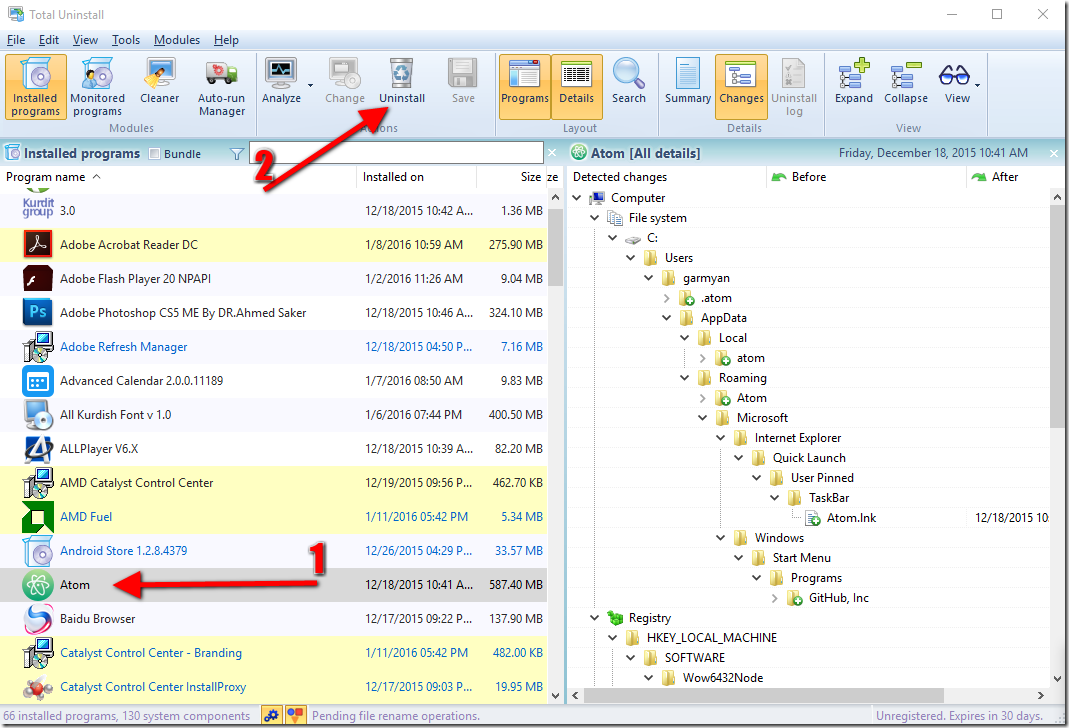Image resolution: width=1069 pixels, height=728 pixels.
Task: Select the ALLPlayer V6.X icon
Action: coord(37,449)
